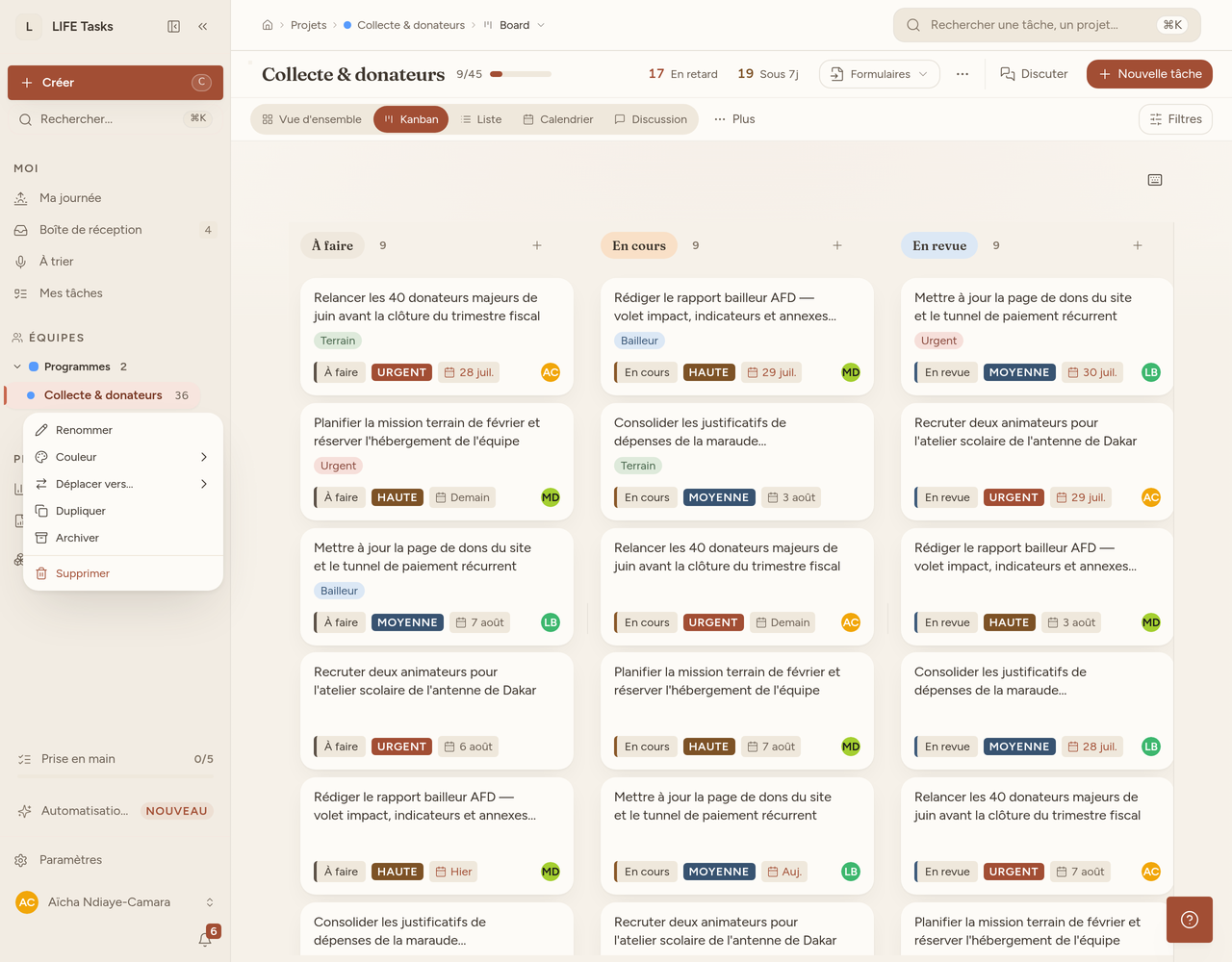Screen dimensions: 1232x962
Task: Click the '17 En retard' counter
Action: pyautogui.click(x=682, y=74)
